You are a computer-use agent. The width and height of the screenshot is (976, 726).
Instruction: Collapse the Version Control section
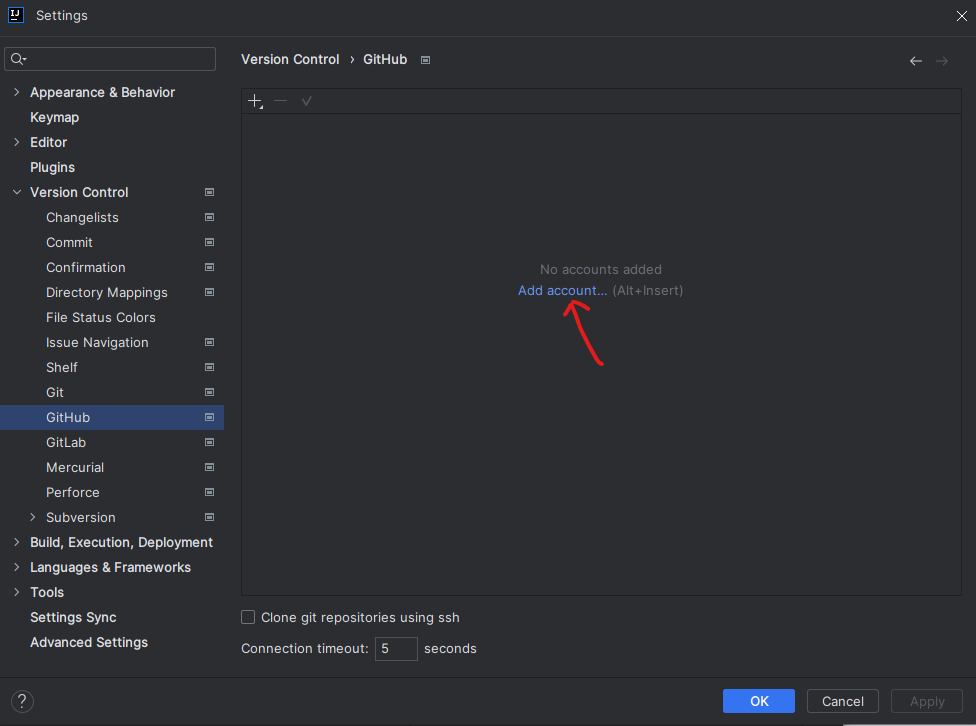pyautogui.click(x=17, y=192)
